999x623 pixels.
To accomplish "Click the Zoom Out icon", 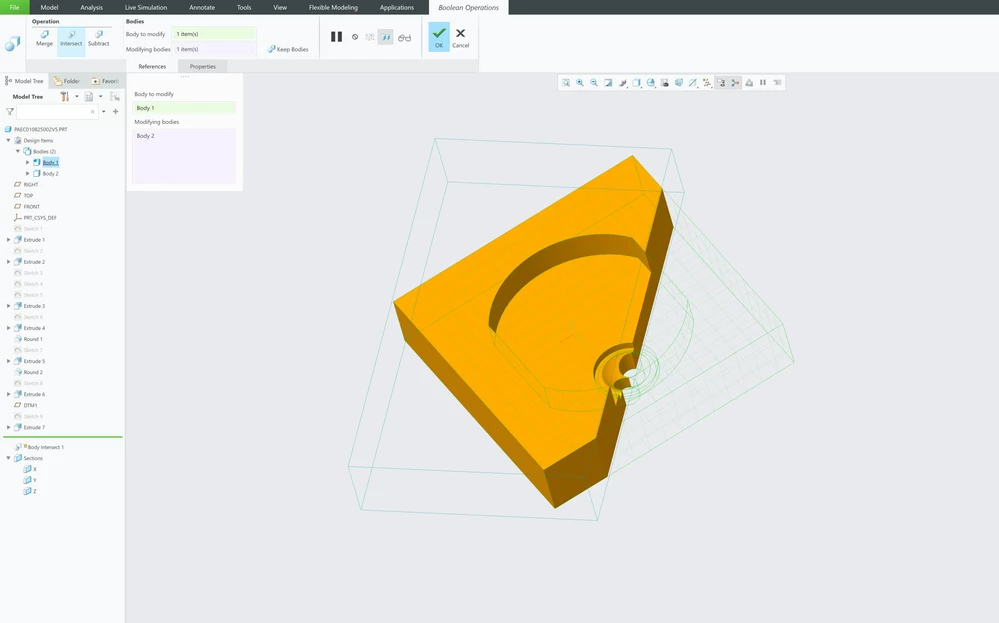I will tap(594, 83).
